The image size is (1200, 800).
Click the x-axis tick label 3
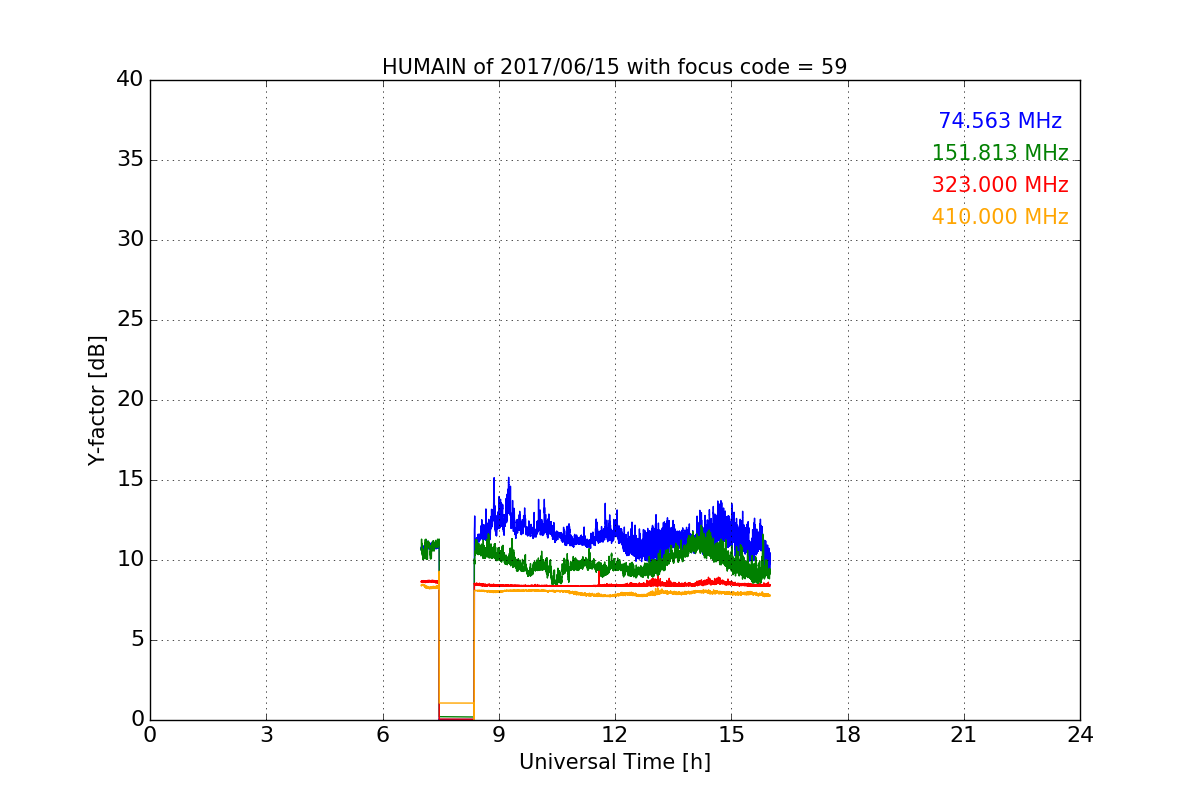266,735
